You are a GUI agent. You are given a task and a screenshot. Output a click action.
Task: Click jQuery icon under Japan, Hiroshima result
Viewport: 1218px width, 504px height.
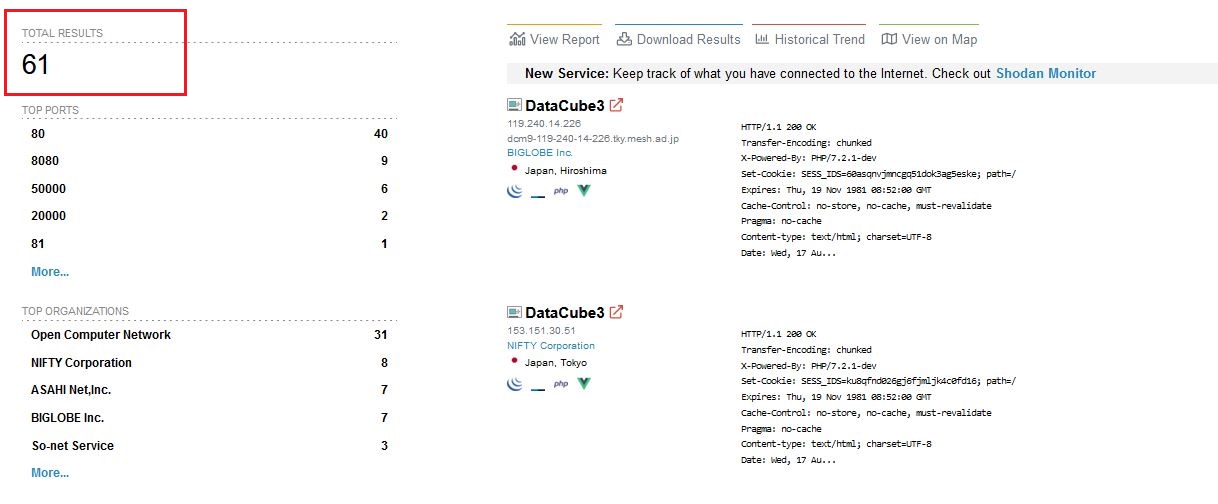point(515,190)
